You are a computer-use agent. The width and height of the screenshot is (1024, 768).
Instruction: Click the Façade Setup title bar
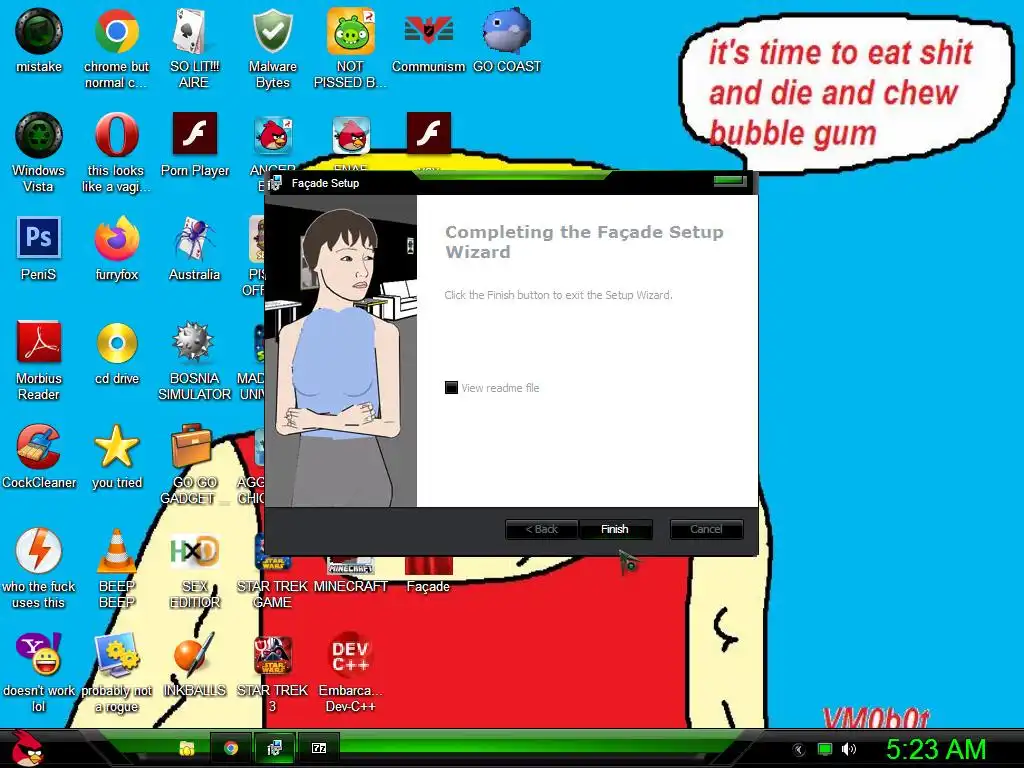509,184
